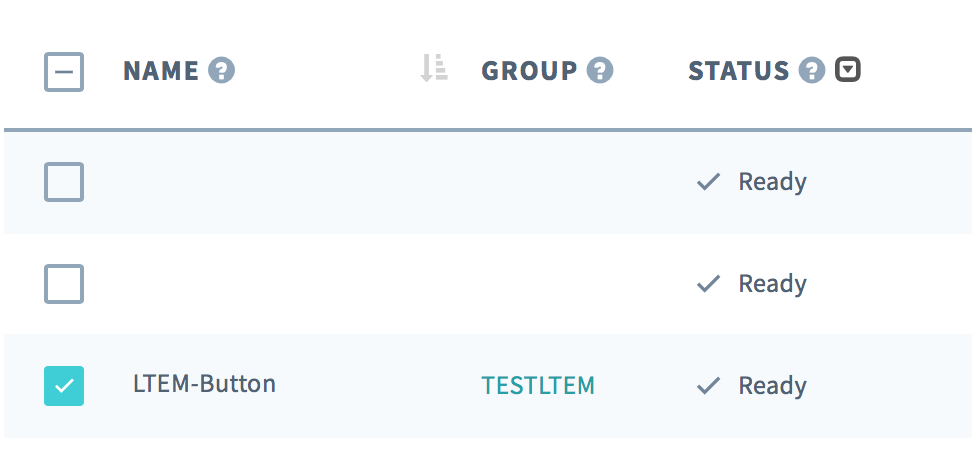The height and width of the screenshot is (476, 972).
Task: Open the TESTLTEM group link
Action: tap(538, 385)
